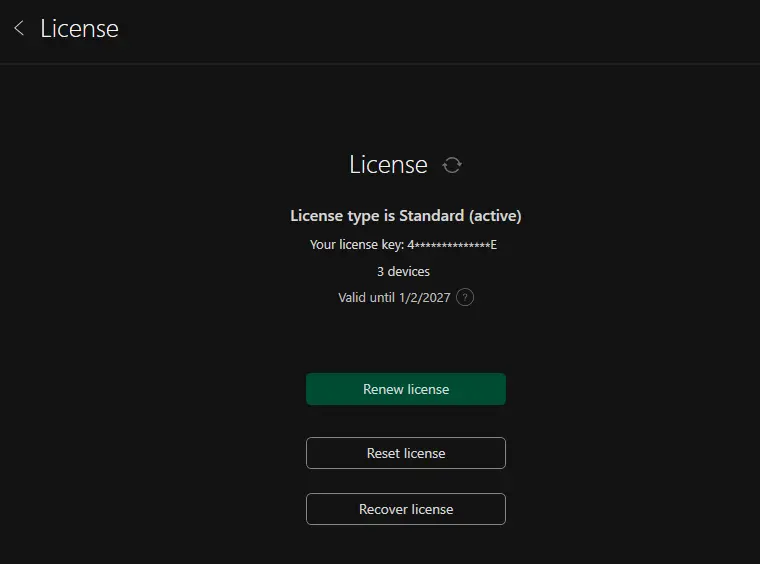This screenshot has width=760, height=564.
Task: Click the '3 devices' text
Action: tap(403, 271)
